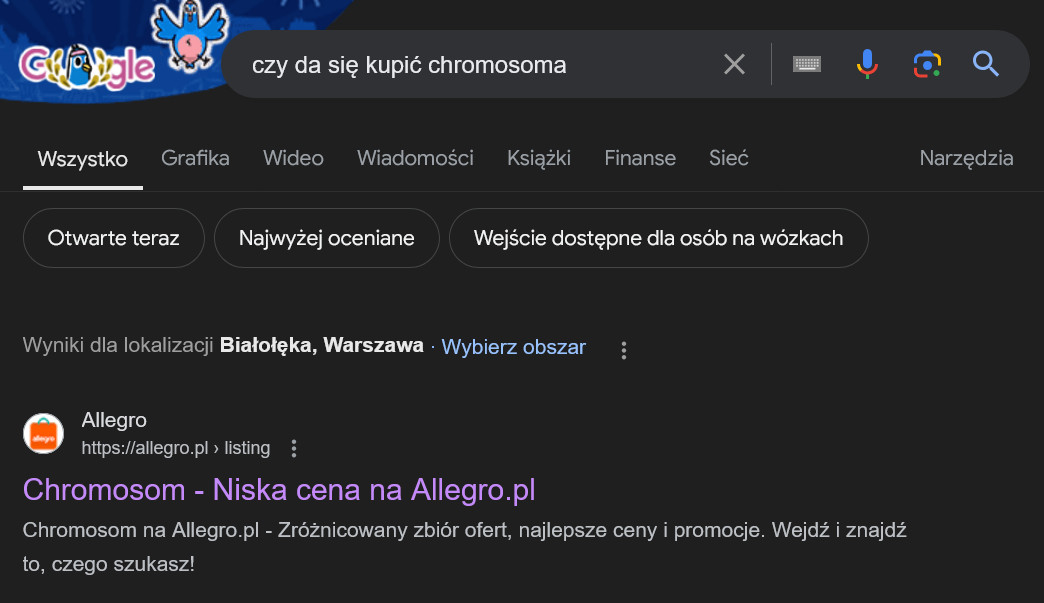Open 'Chromosom - Niska cena na Allegro.pl' result
Screen dimensions: 1044x603
point(279,490)
